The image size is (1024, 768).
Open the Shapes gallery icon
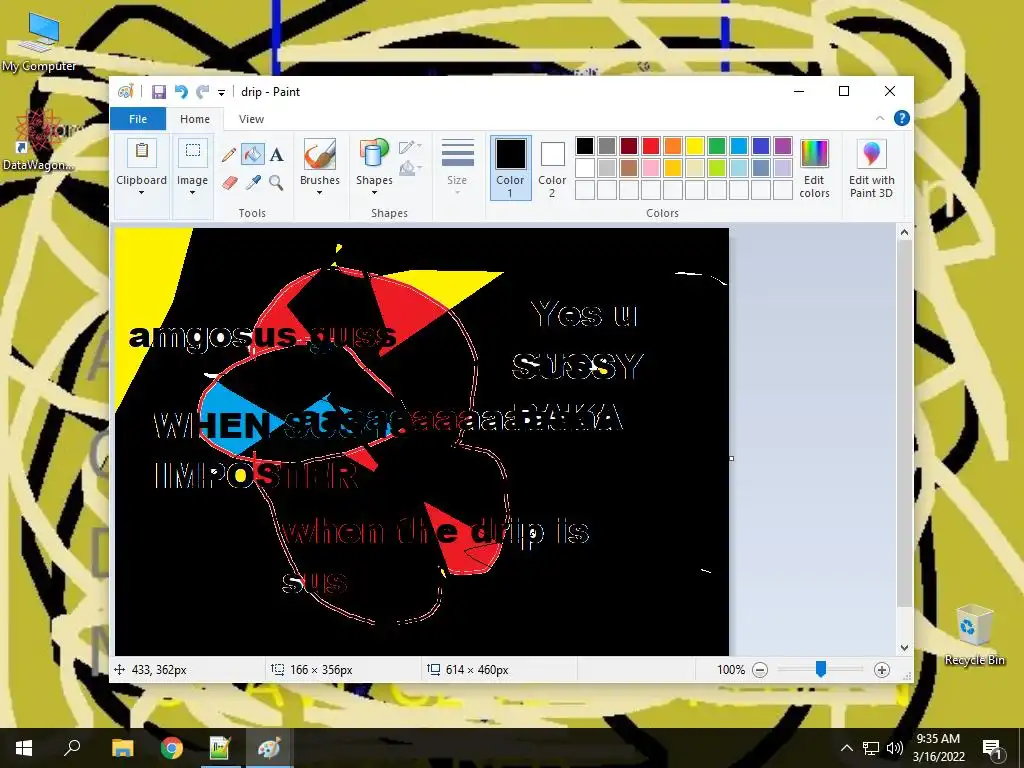[x=374, y=155]
